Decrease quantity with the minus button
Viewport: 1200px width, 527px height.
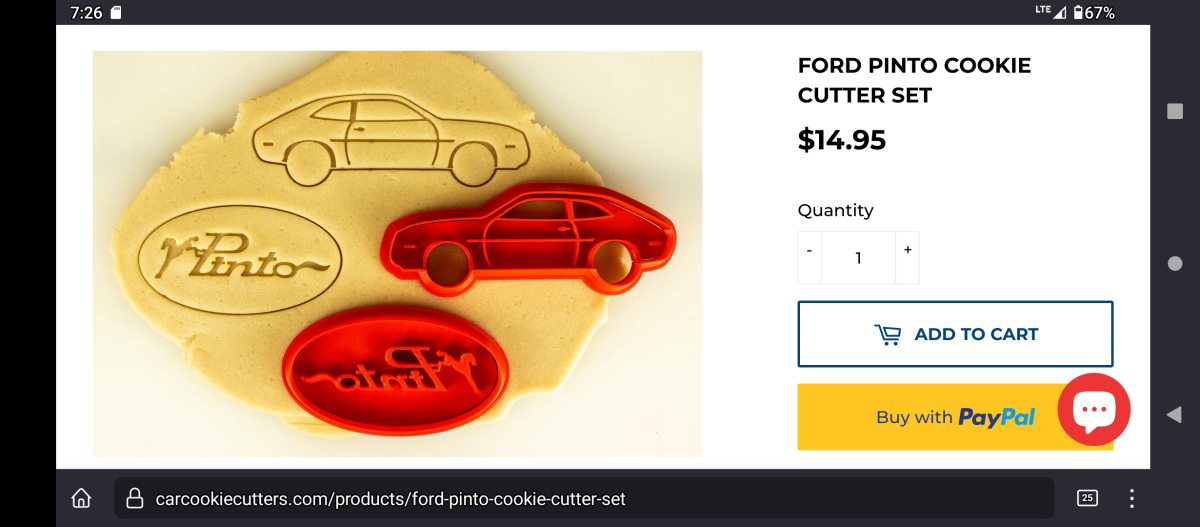pyautogui.click(x=809, y=250)
